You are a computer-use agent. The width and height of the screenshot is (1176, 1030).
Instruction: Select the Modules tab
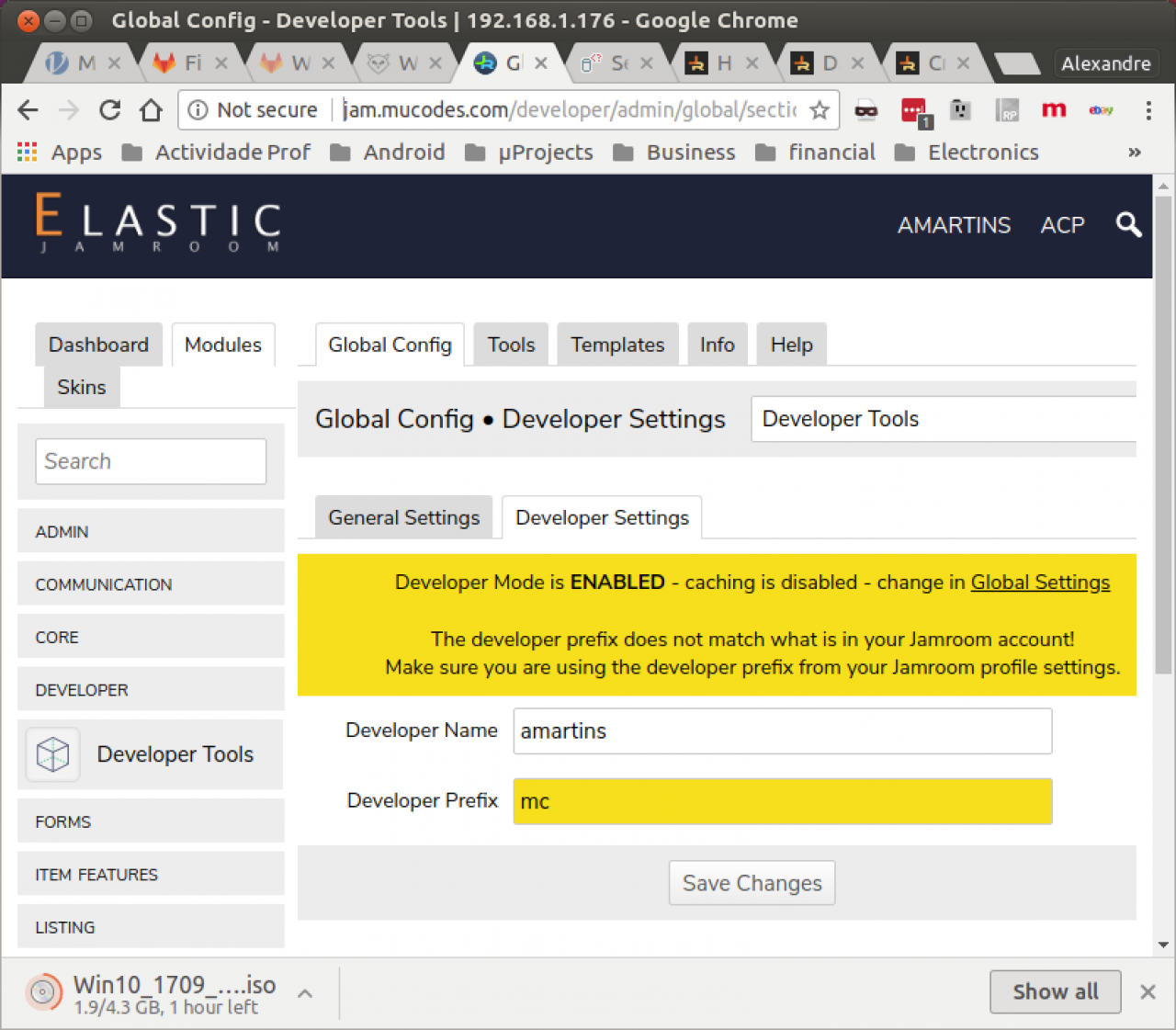click(x=223, y=345)
